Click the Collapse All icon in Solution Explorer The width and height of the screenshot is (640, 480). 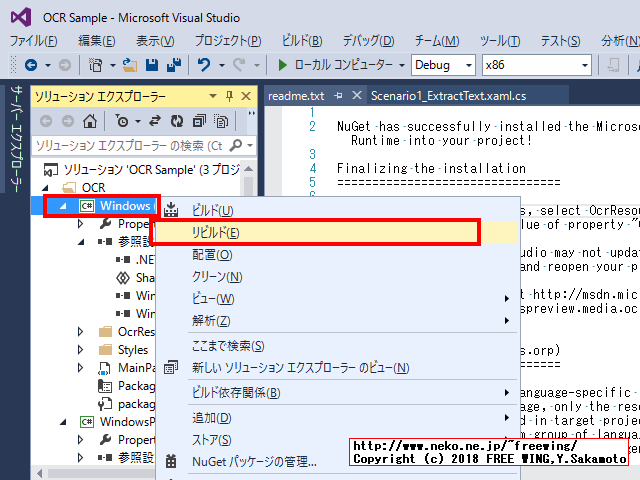[x=199, y=121]
